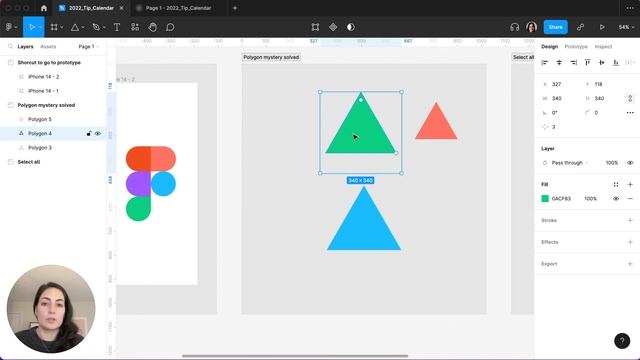Click the user avatar in toolbar
The width and height of the screenshot is (640, 360).
(x=531, y=27)
